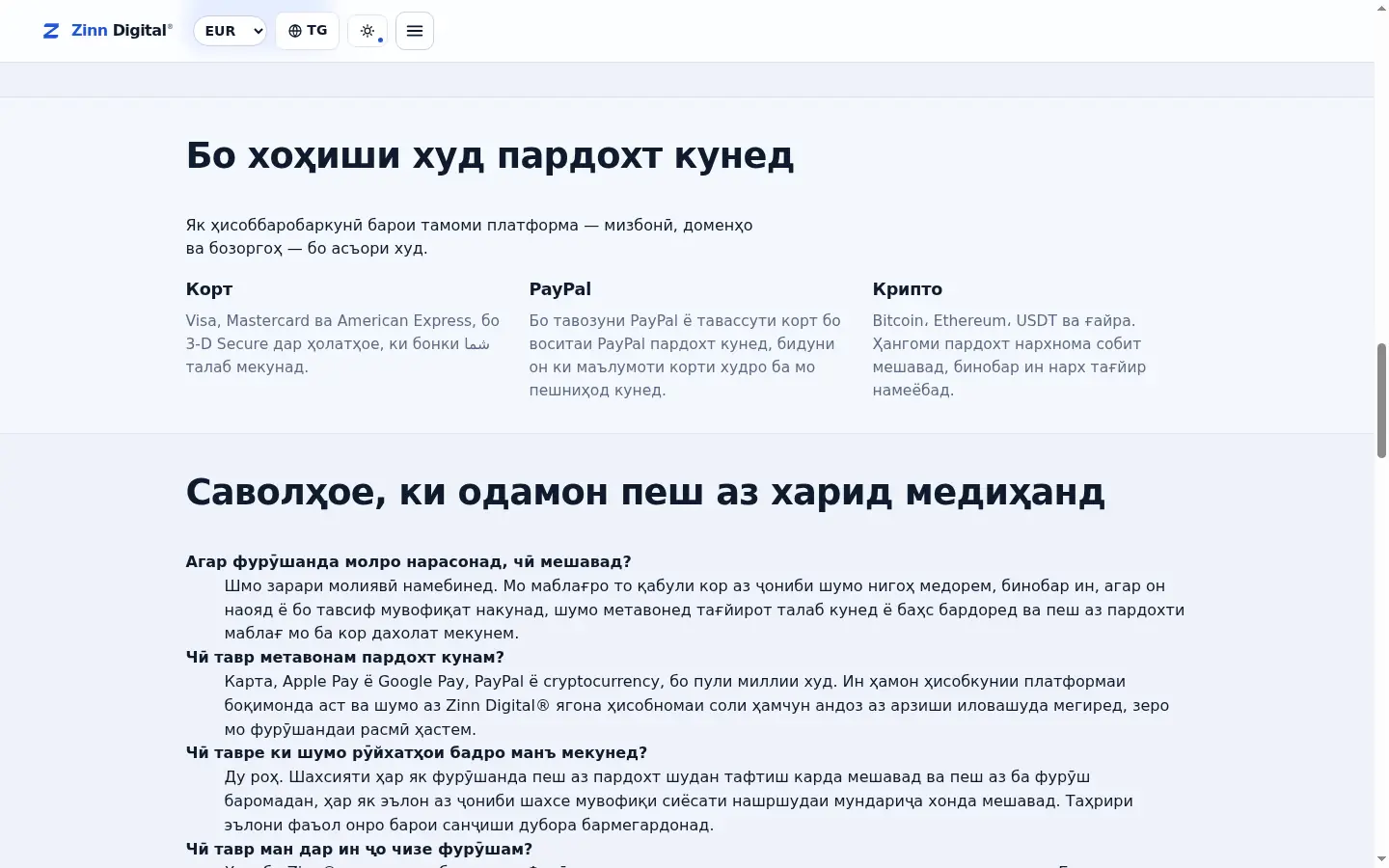Image resolution: width=1389 pixels, height=868 pixels.
Task: Toggle the light/dark theme sun icon
Action: (x=368, y=31)
